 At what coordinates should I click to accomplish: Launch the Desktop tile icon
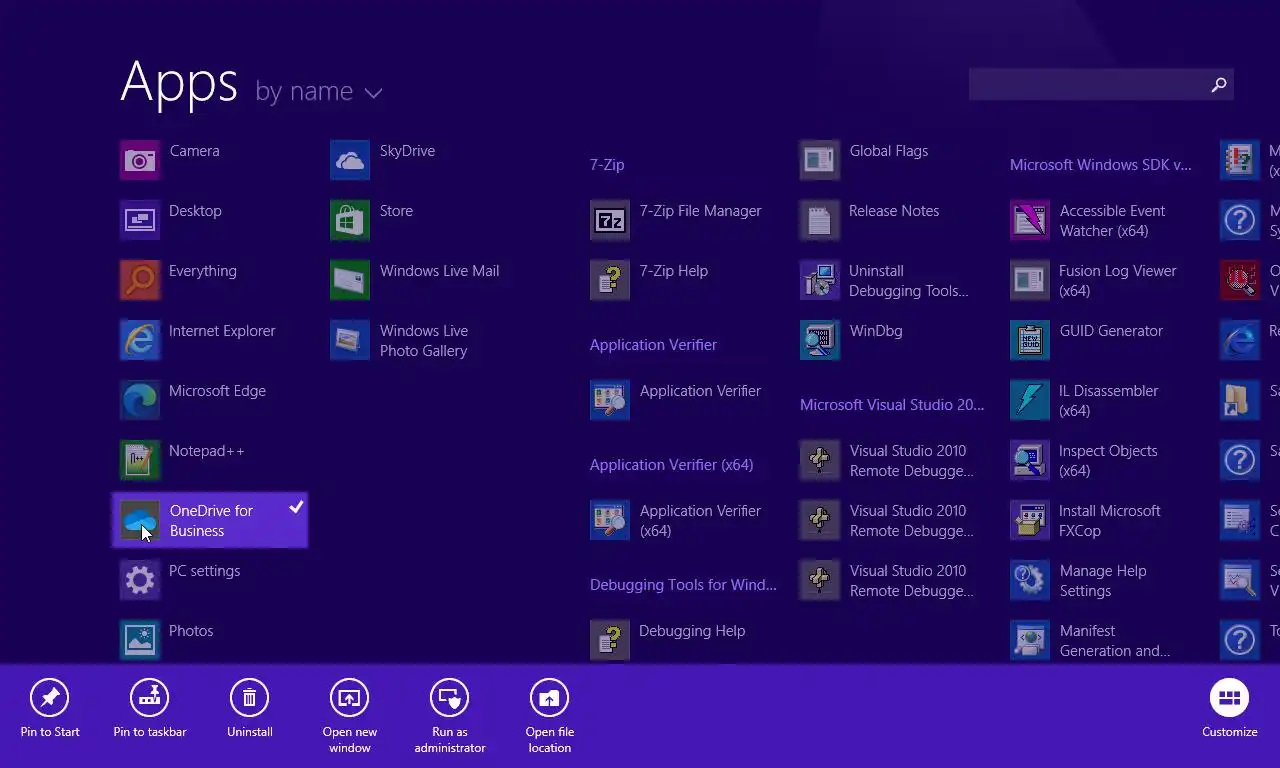point(140,220)
